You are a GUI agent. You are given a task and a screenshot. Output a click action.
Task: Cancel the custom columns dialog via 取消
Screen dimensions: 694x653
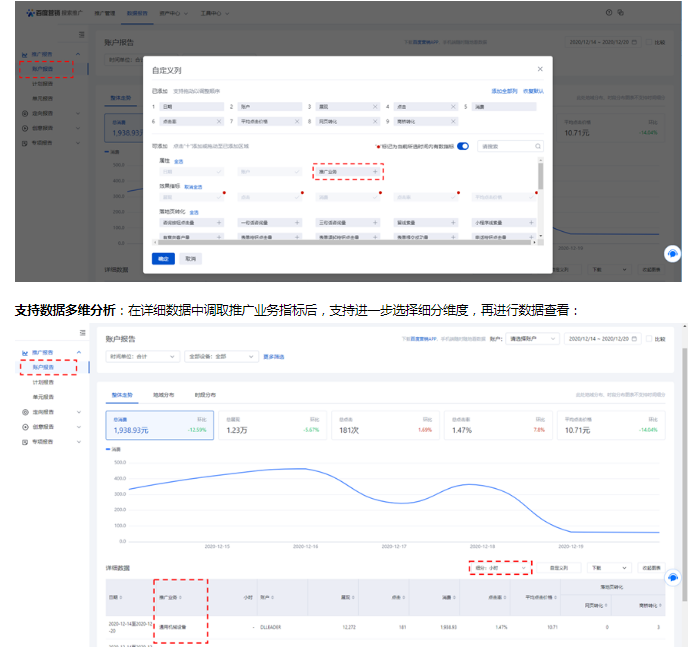191,259
